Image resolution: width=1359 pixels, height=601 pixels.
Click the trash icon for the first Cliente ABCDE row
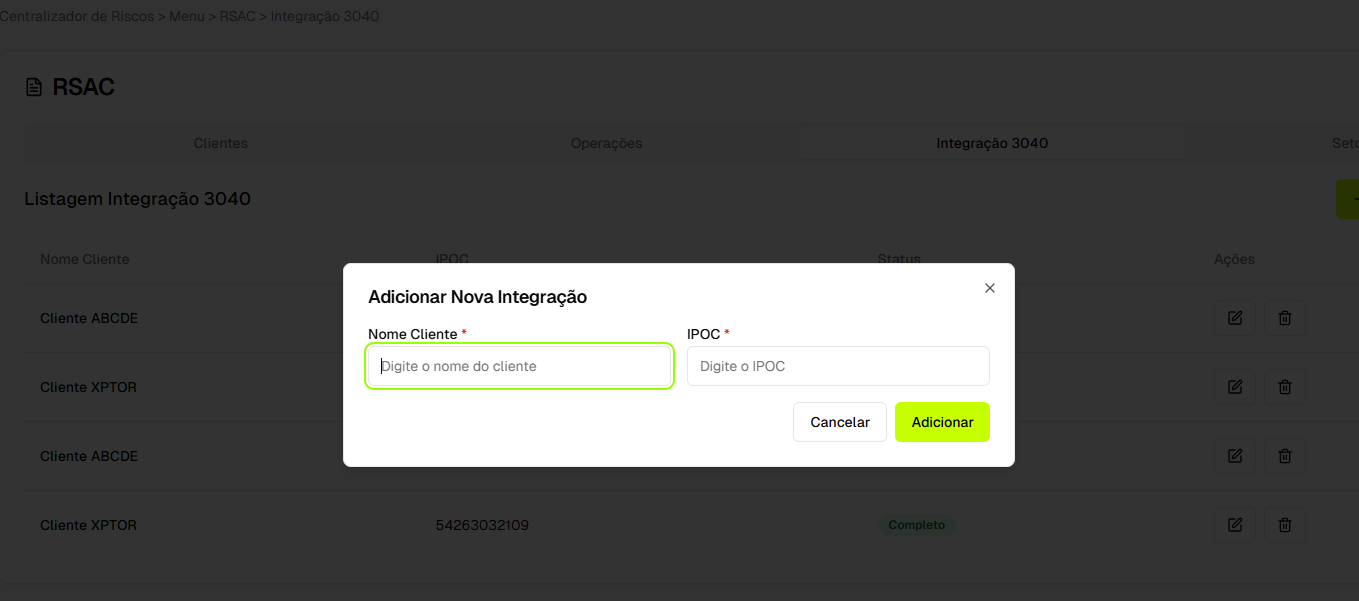coord(1285,318)
